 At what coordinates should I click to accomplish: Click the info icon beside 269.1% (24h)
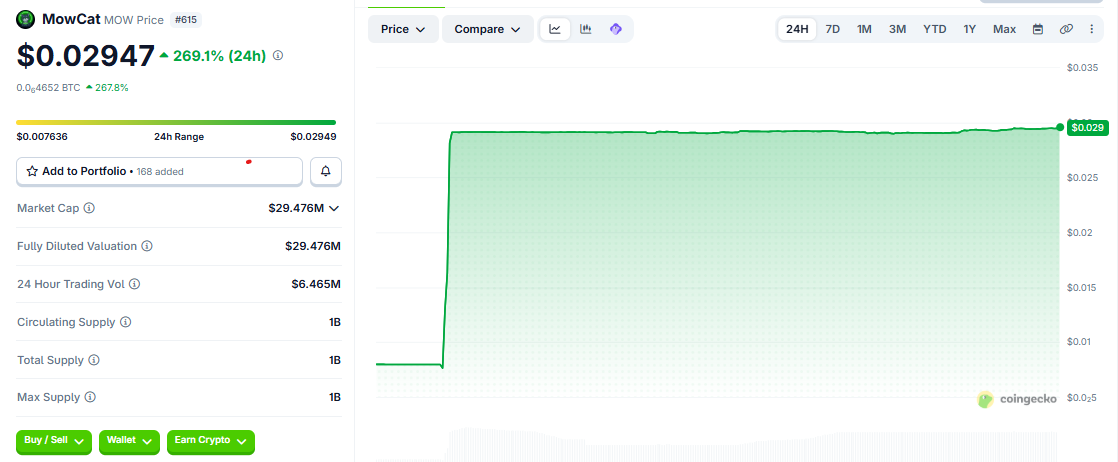pyautogui.click(x=278, y=55)
